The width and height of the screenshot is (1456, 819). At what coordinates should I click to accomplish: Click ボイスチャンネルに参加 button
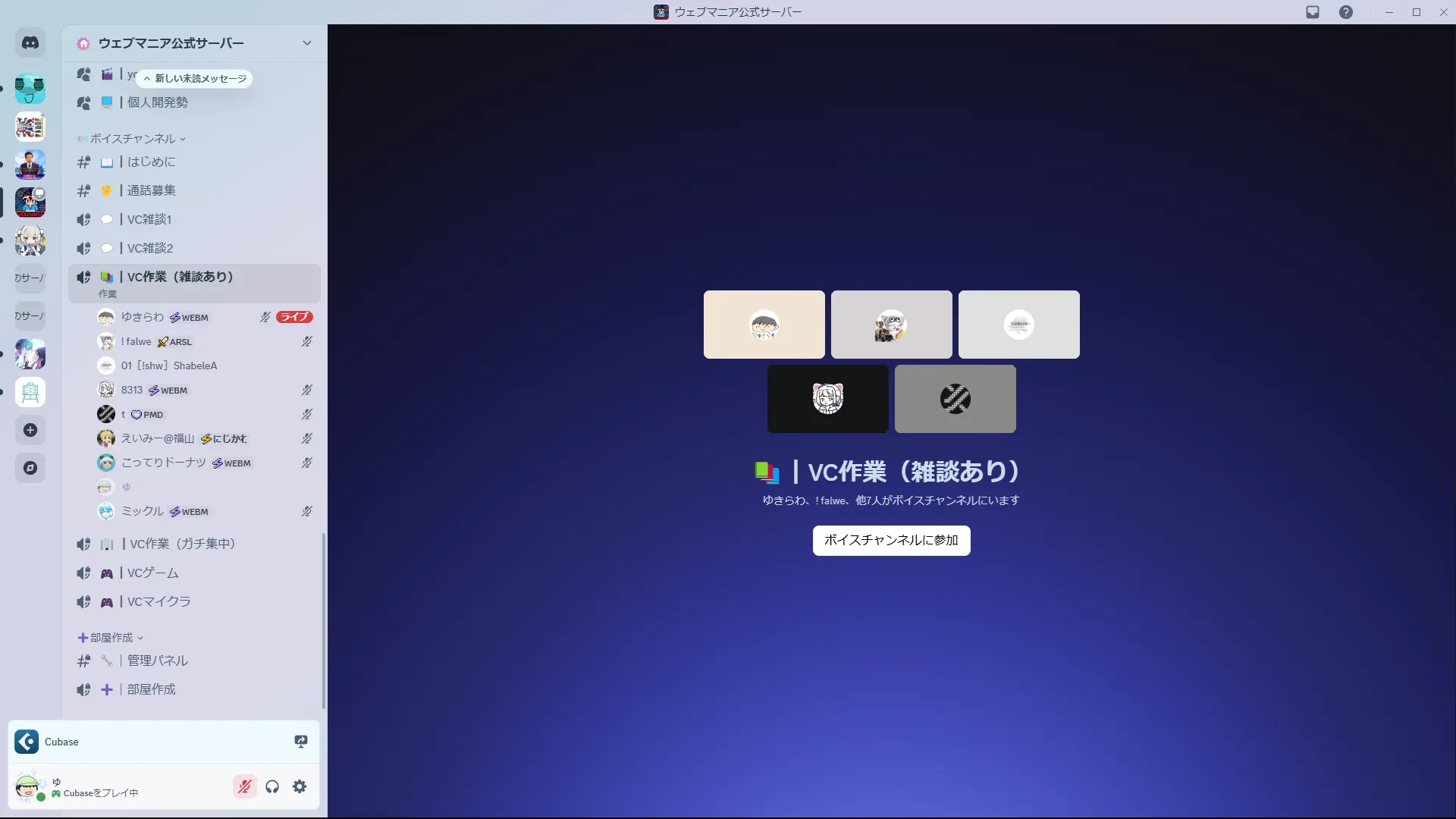coord(891,541)
